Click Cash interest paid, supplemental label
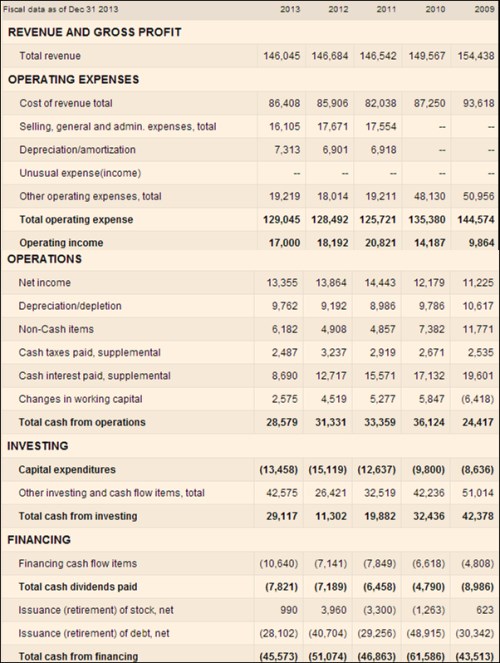500x663 pixels. 95,376
